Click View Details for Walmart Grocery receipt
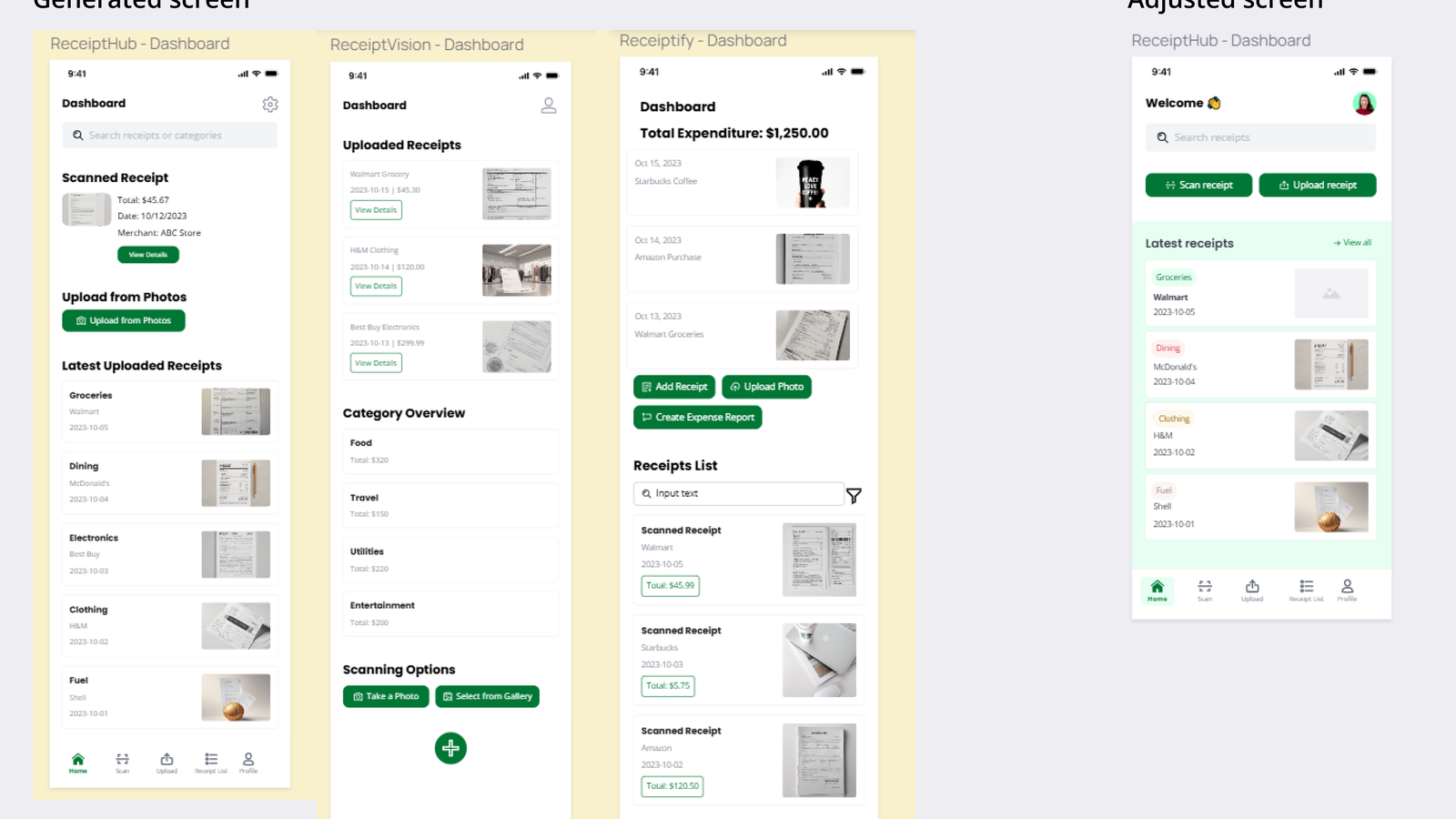 [x=376, y=210]
